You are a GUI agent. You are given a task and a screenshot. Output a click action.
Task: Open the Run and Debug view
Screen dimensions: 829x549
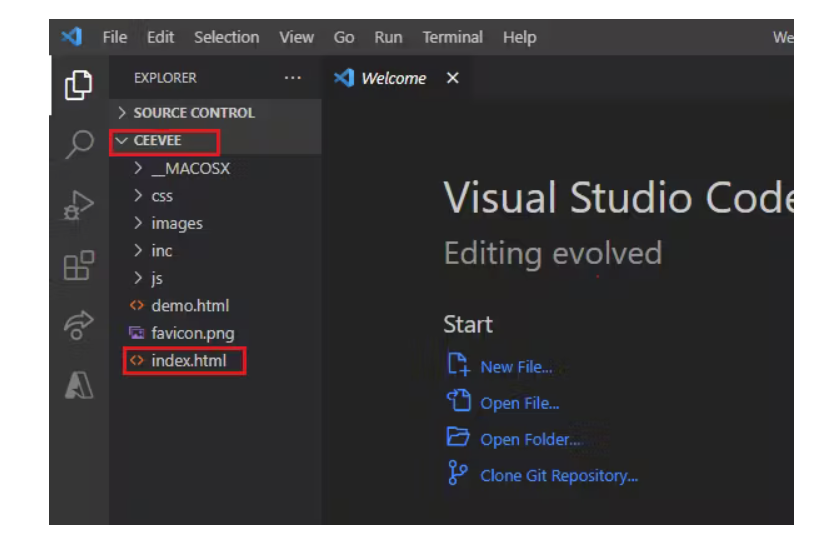pyautogui.click(x=78, y=207)
